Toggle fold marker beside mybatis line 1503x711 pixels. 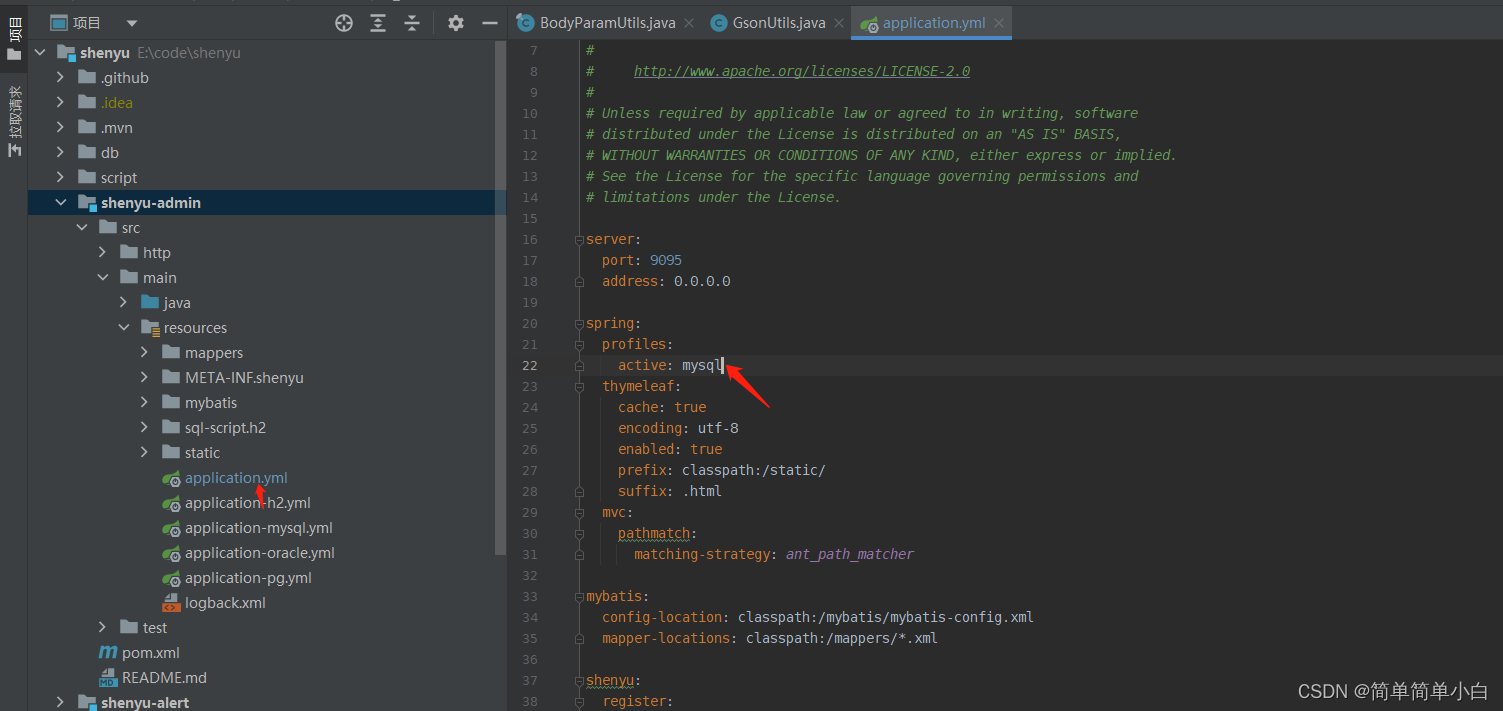point(579,597)
